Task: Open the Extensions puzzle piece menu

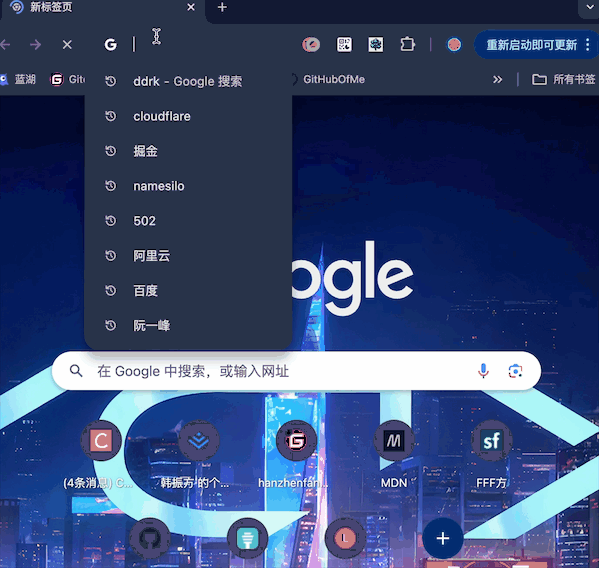Action: coord(407,45)
